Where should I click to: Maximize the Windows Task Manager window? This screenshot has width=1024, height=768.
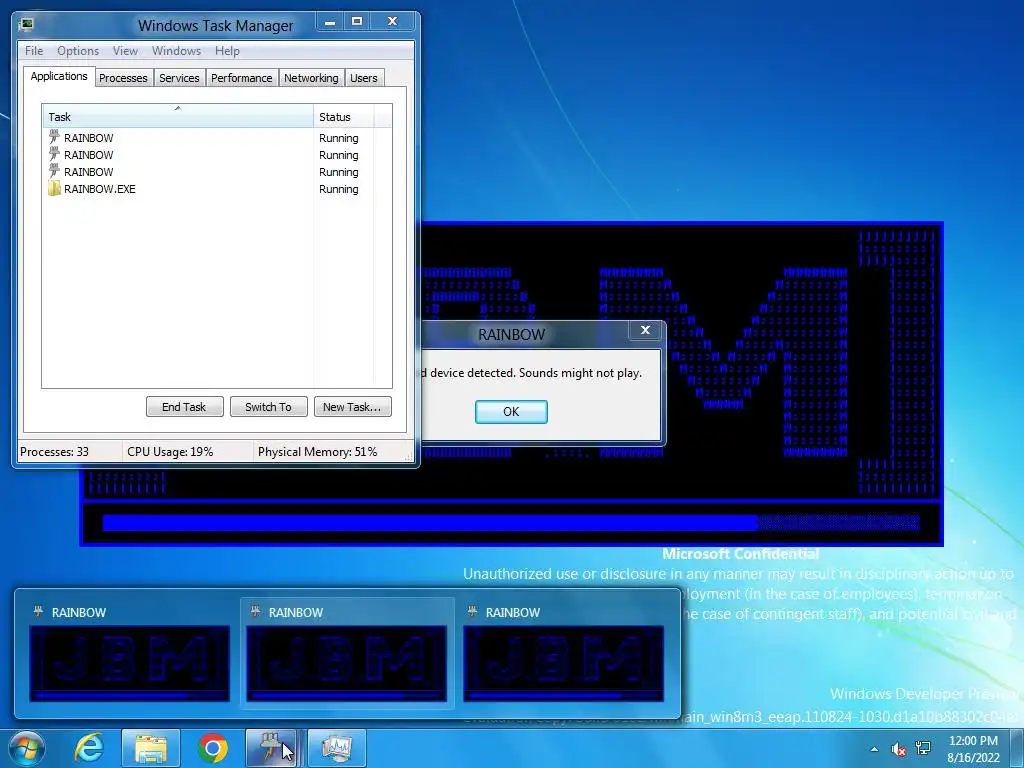357,22
